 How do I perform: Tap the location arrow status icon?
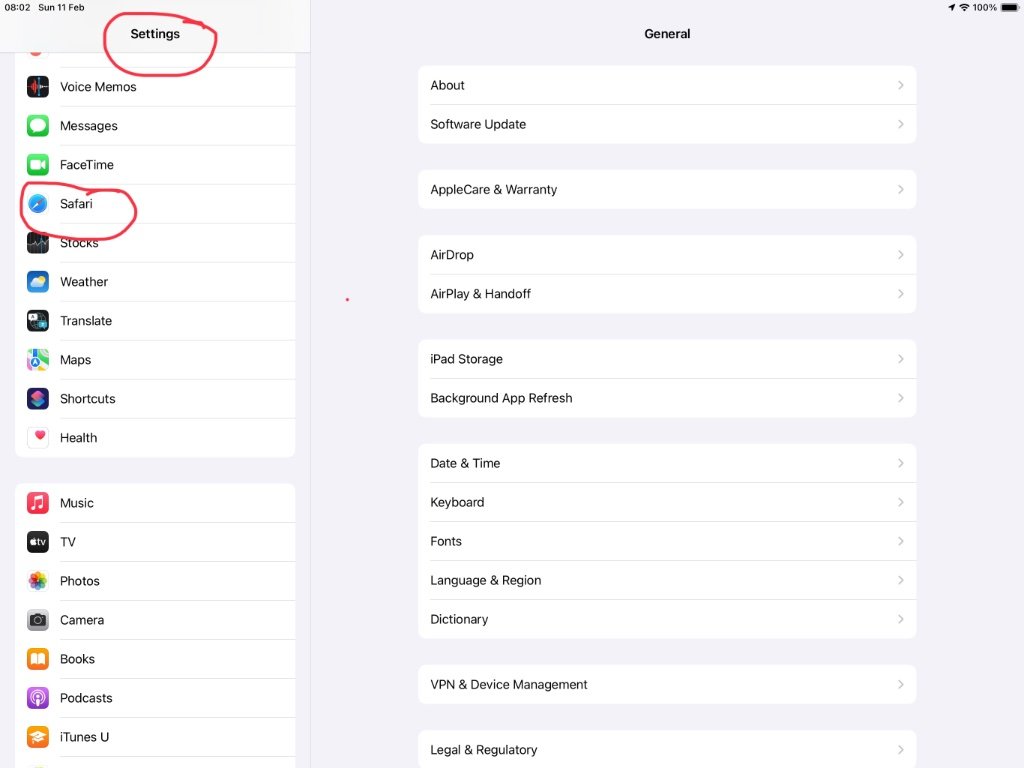(x=952, y=7)
